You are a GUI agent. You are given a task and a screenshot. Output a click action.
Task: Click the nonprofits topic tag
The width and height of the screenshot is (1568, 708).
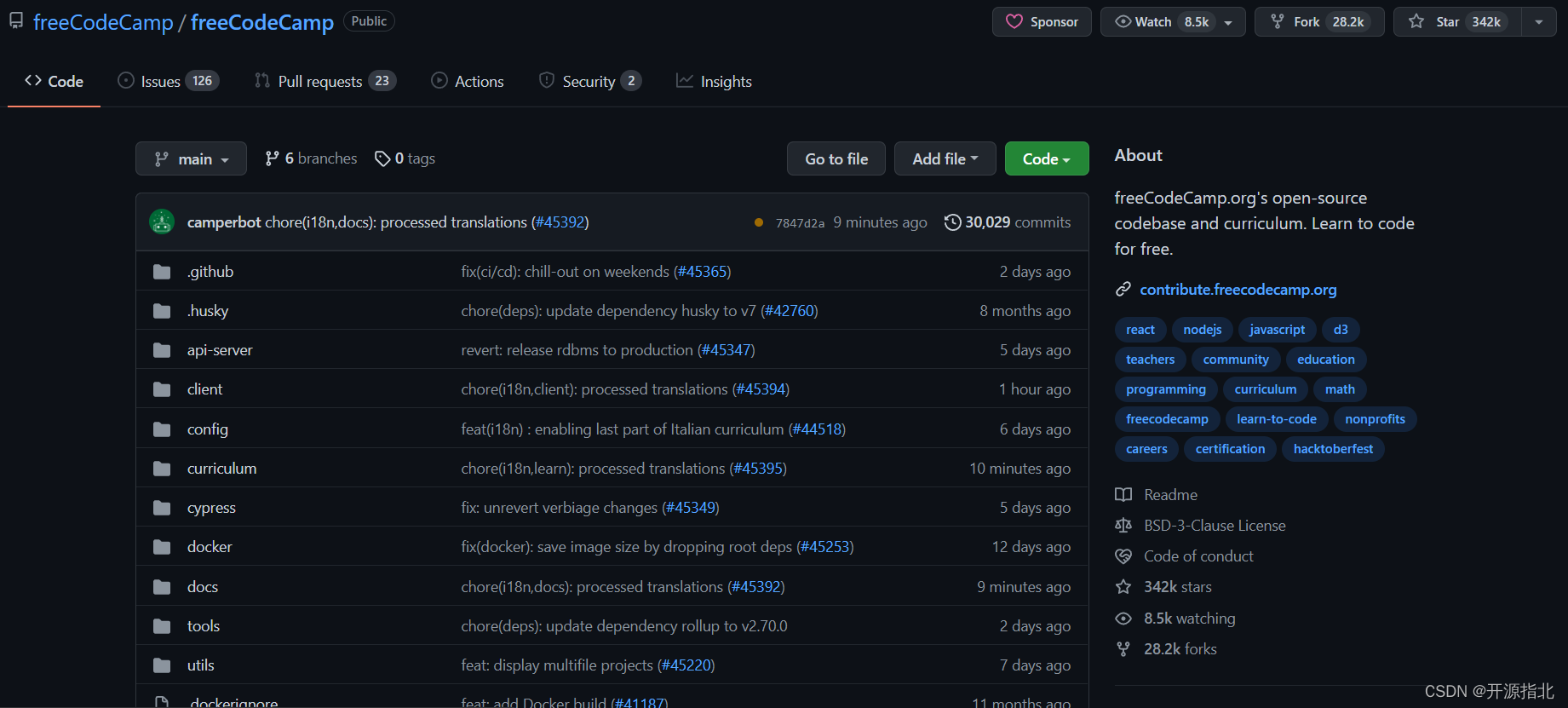tap(1375, 419)
